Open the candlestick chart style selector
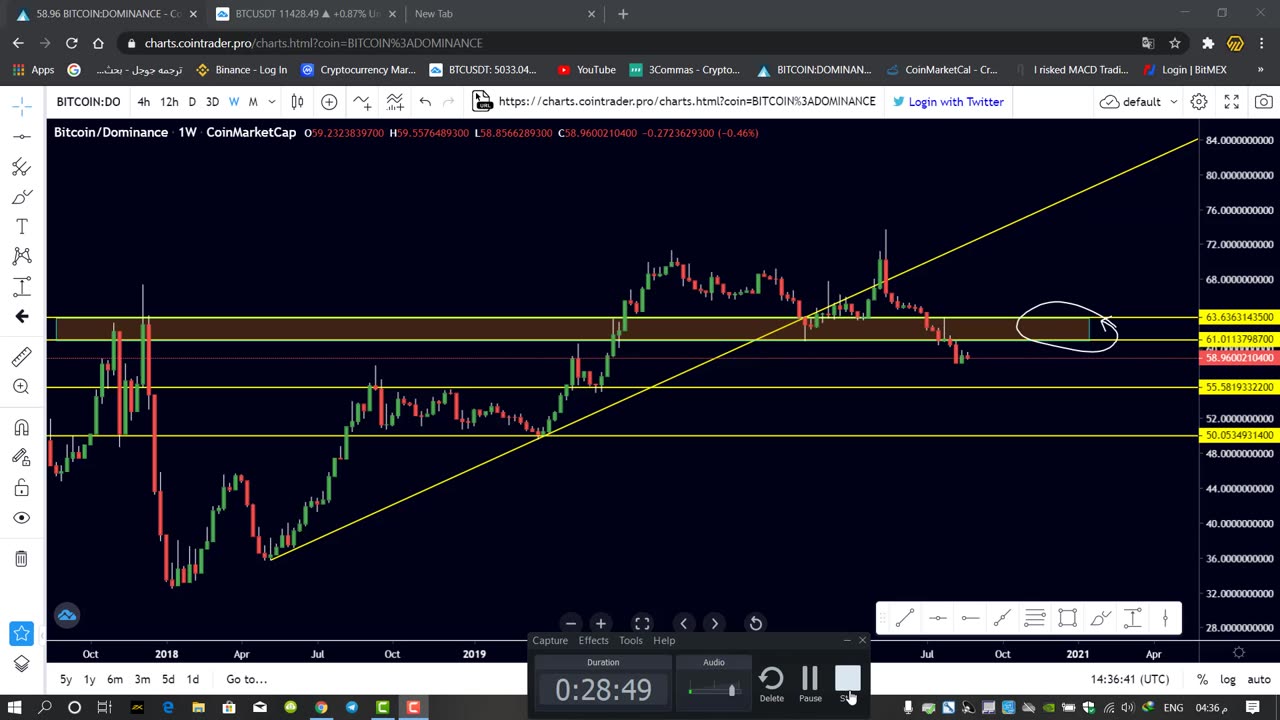Viewport: 1280px width, 720px height. pos(297,102)
